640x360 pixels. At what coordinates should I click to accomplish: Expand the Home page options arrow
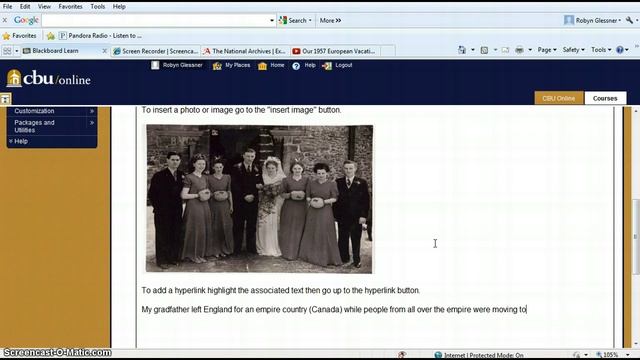tap(473, 50)
